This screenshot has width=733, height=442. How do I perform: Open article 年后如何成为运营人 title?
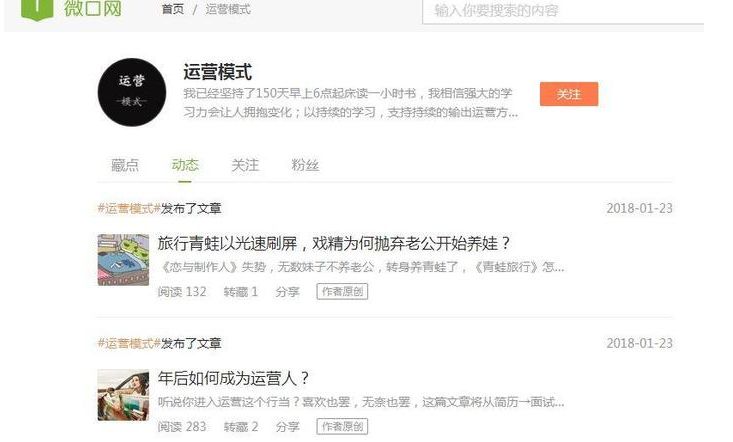[x=233, y=378]
